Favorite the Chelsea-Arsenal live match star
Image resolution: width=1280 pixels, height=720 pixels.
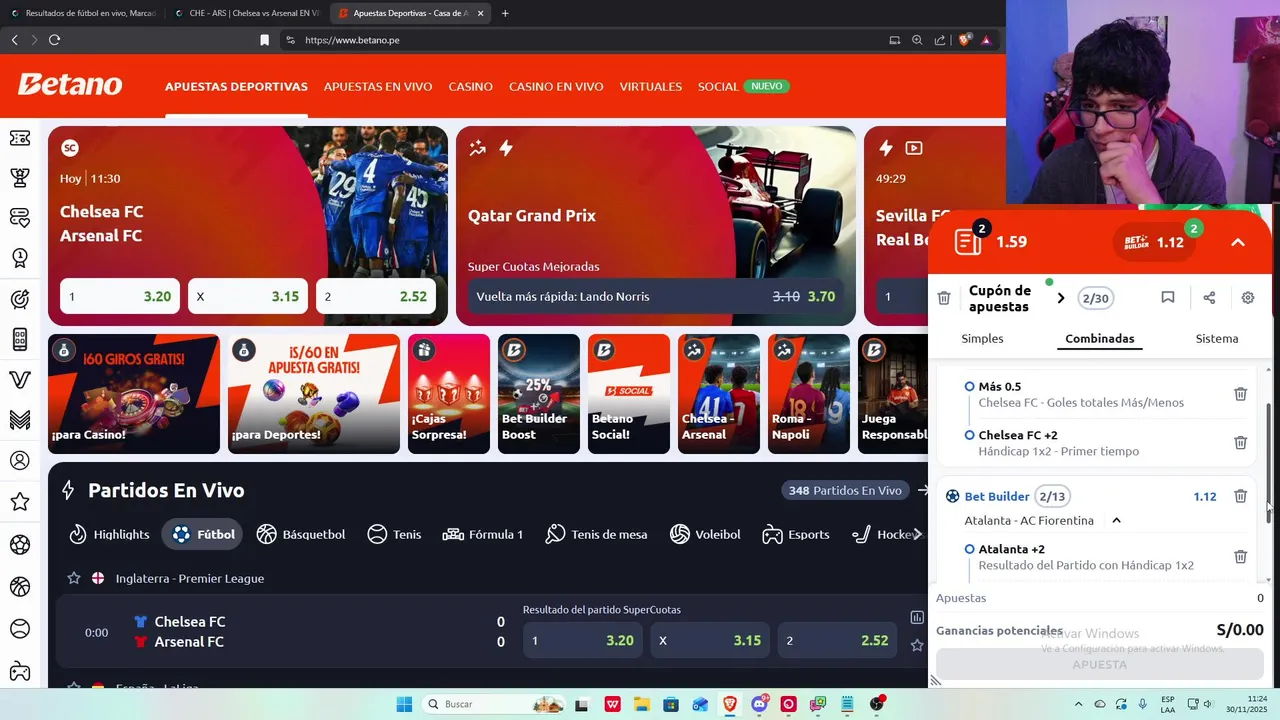coord(917,646)
